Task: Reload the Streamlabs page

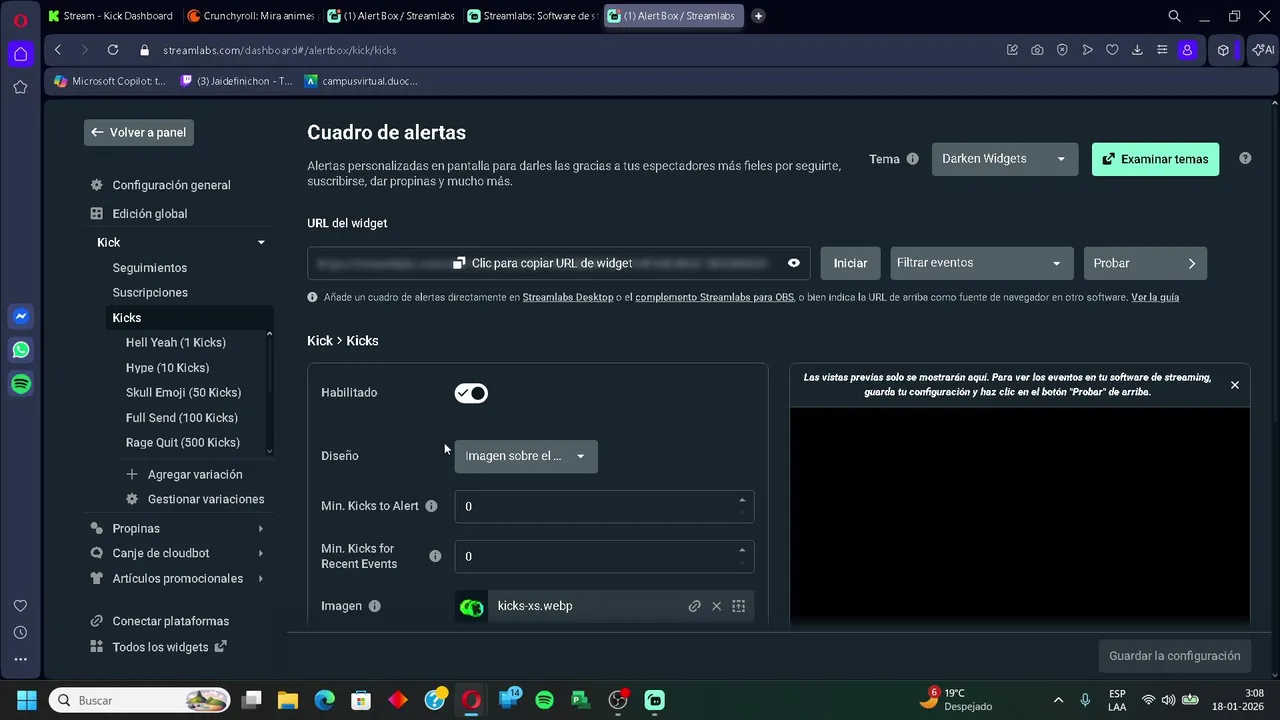Action: coord(113,50)
